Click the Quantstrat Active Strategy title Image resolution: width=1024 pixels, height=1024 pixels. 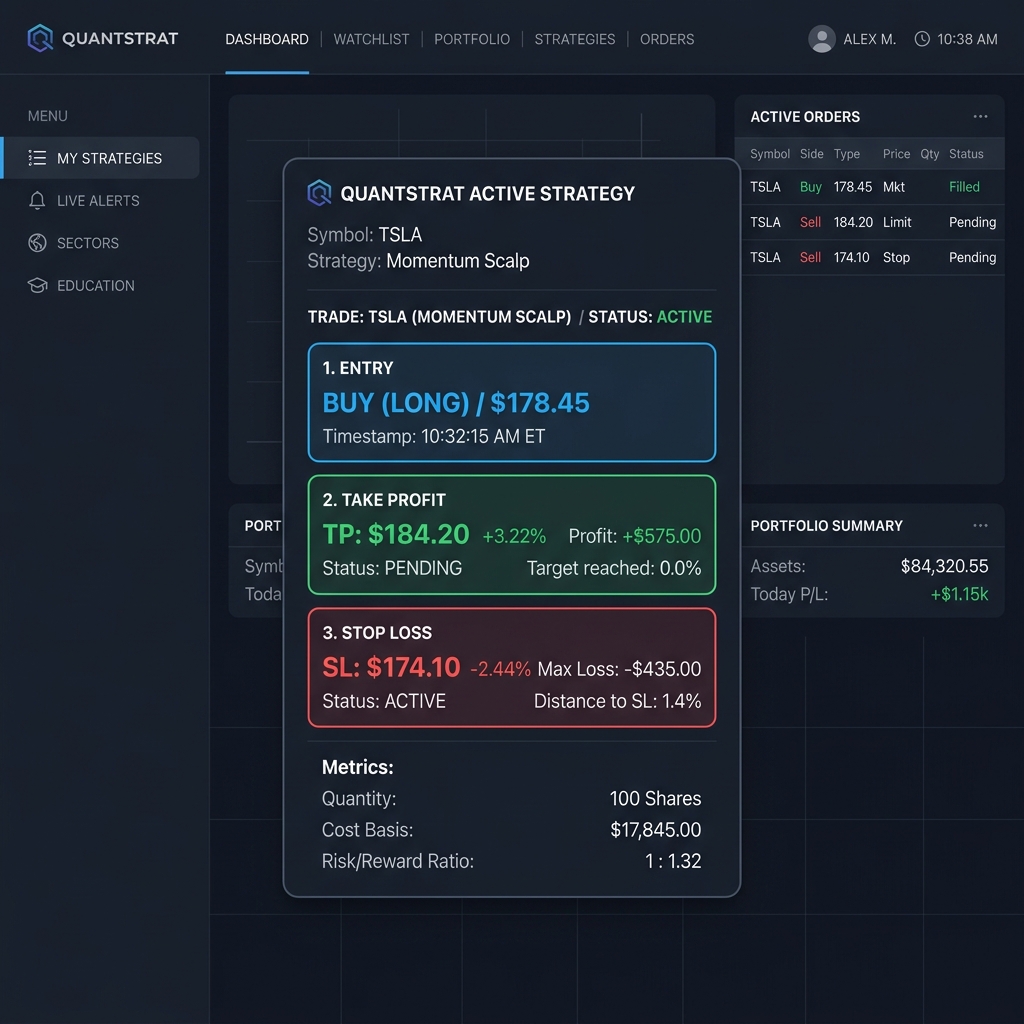coord(487,193)
